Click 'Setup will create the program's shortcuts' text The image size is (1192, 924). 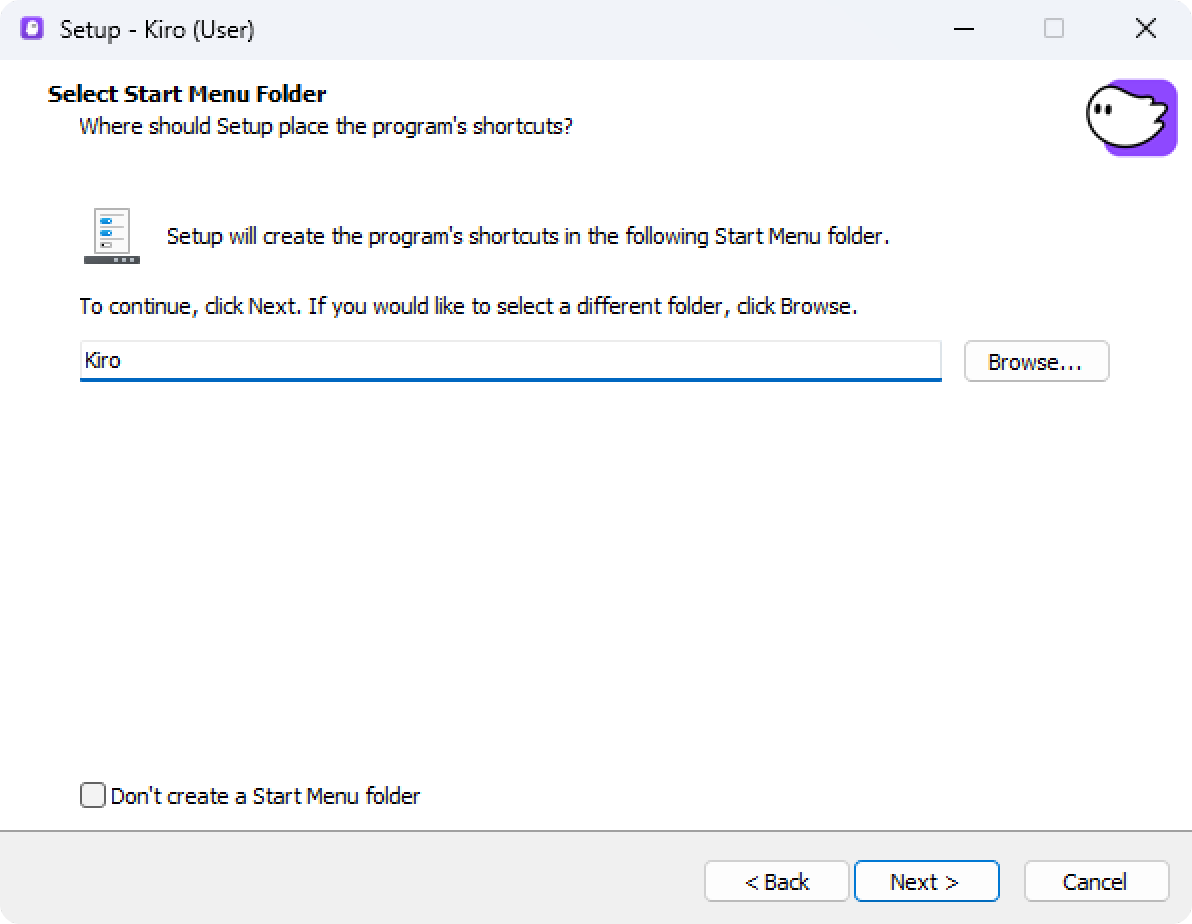point(528,237)
